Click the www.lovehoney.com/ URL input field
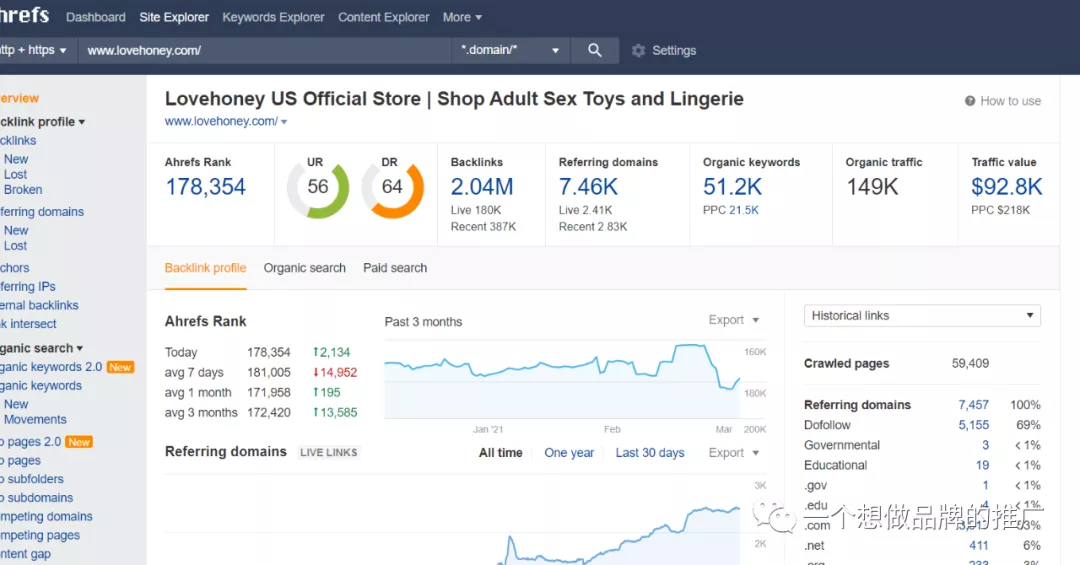 click(264, 50)
